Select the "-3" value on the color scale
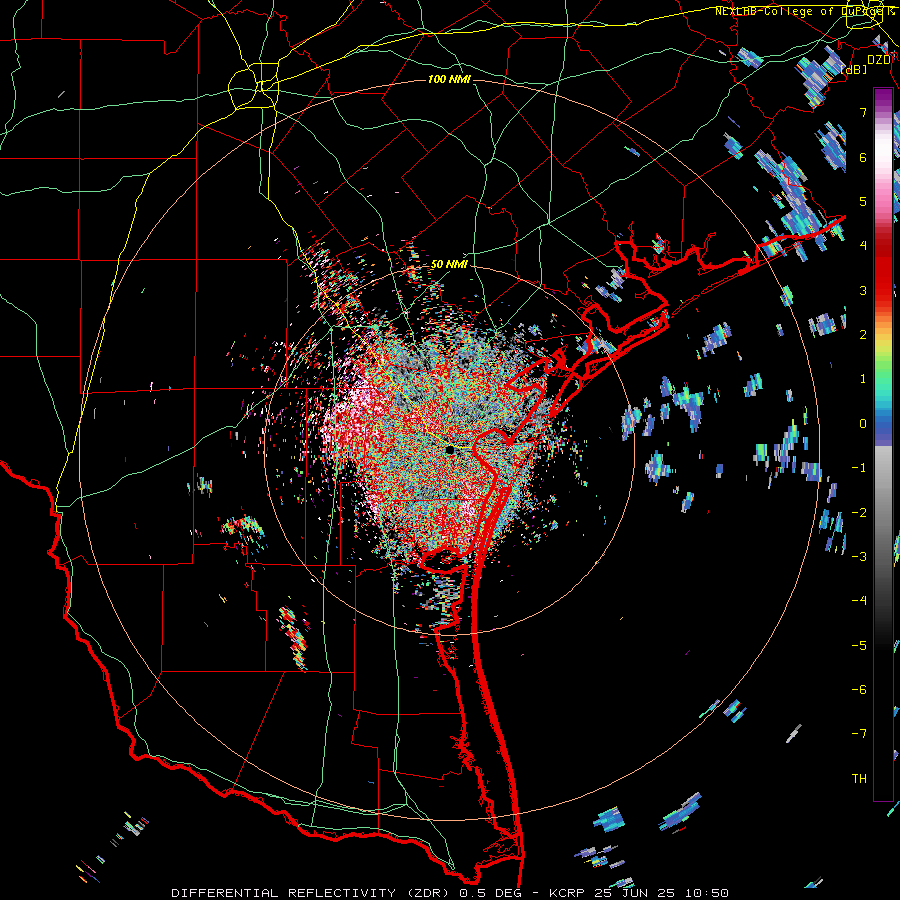Screen dimensions: 900x900 [x=859, y=556]
